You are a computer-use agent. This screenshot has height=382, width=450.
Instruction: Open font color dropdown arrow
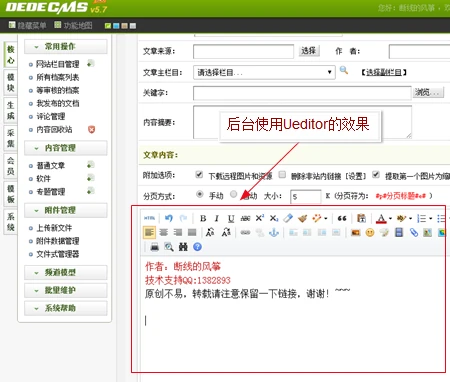(x=390, y=219)
